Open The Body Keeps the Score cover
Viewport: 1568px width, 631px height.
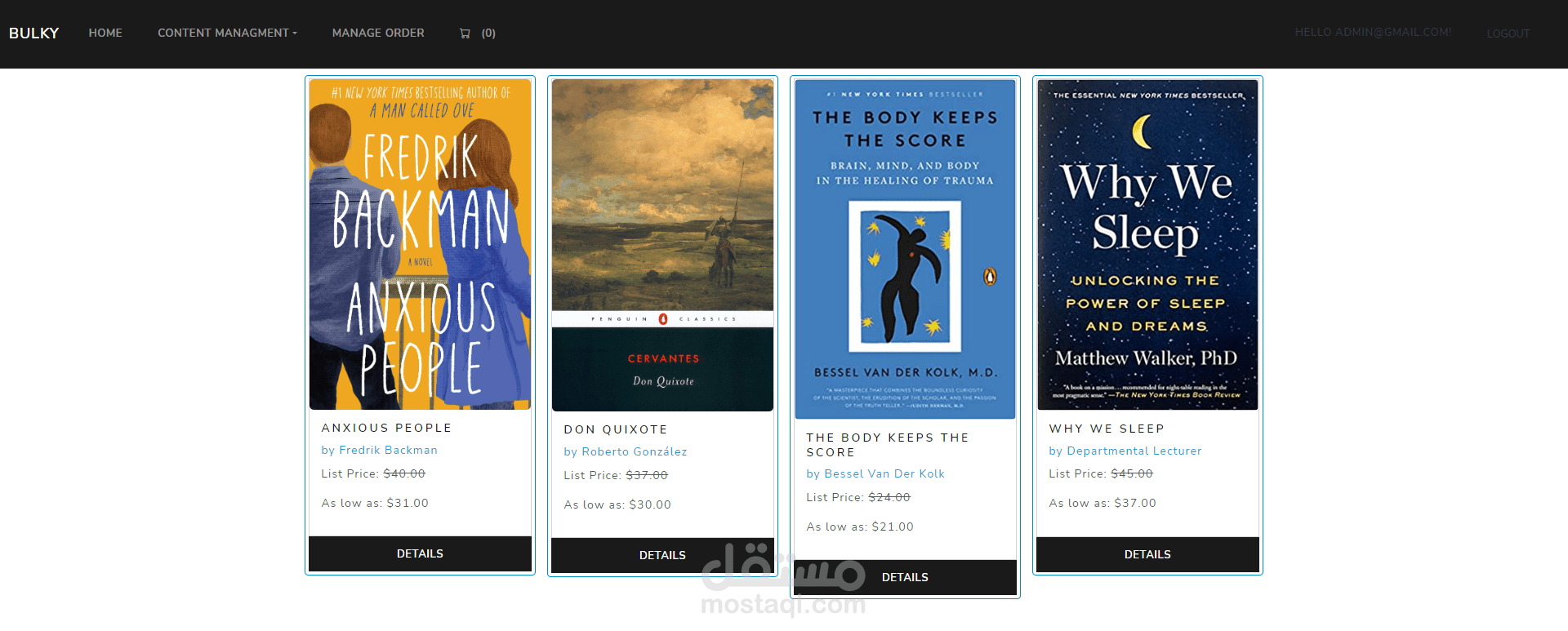(x=905, y=249)
